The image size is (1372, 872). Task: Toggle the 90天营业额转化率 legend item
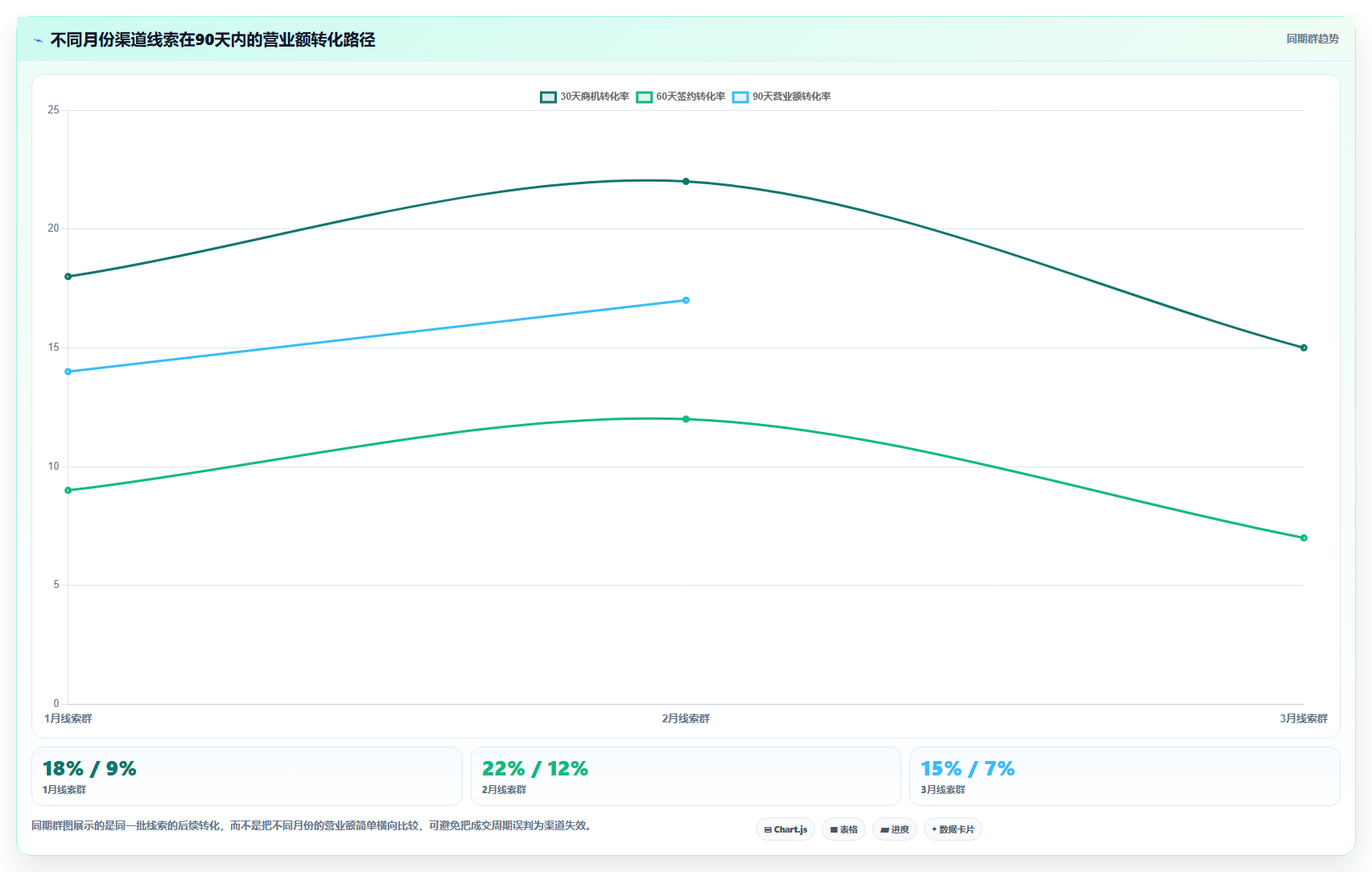point(781,97)
